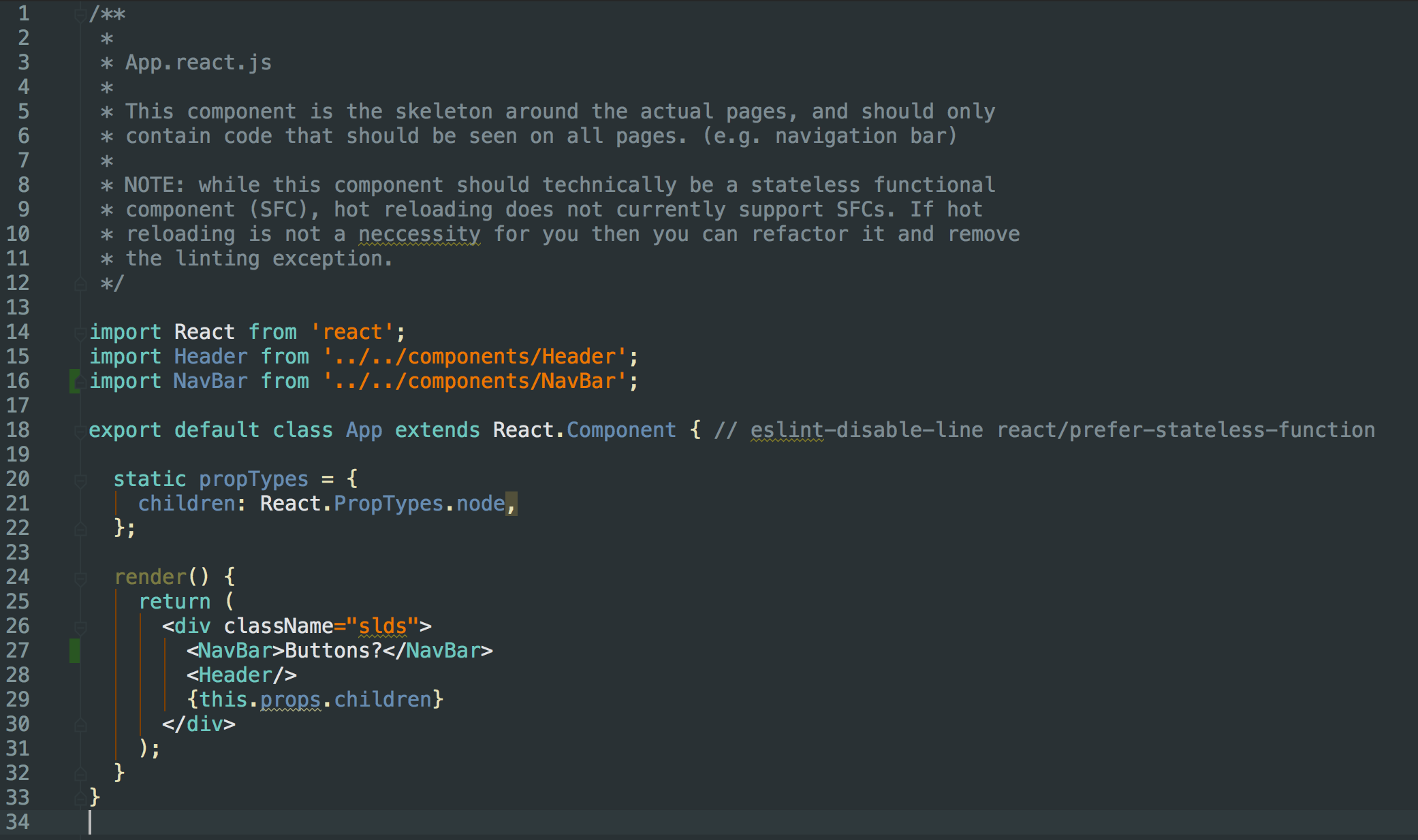Screen dimensions: 1418x840
Task: Click the opening NavBar tag on line 27
Action: pyautogui.click(x=235, y=651)
